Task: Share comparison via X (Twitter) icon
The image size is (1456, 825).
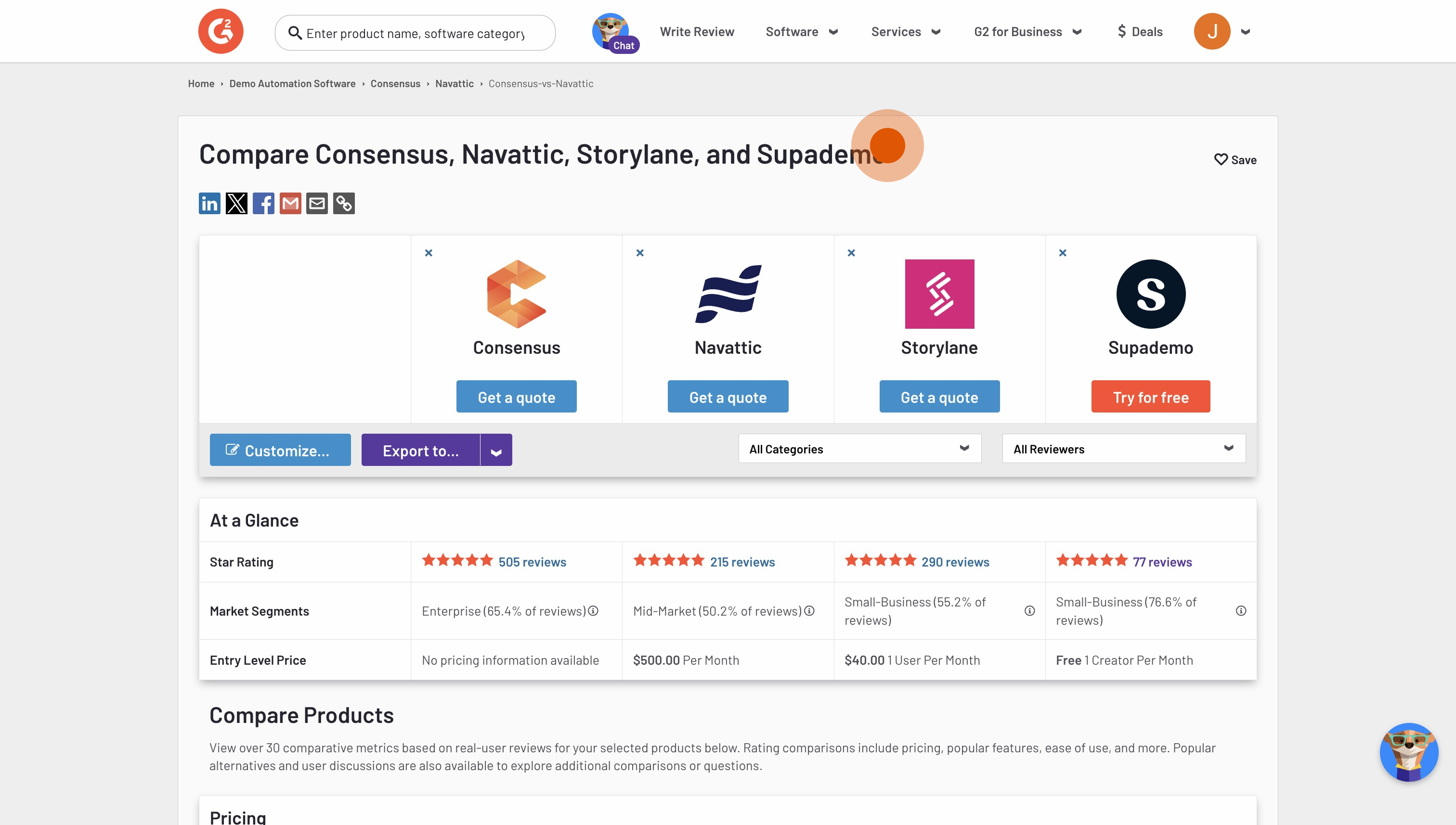Action: 236,204
